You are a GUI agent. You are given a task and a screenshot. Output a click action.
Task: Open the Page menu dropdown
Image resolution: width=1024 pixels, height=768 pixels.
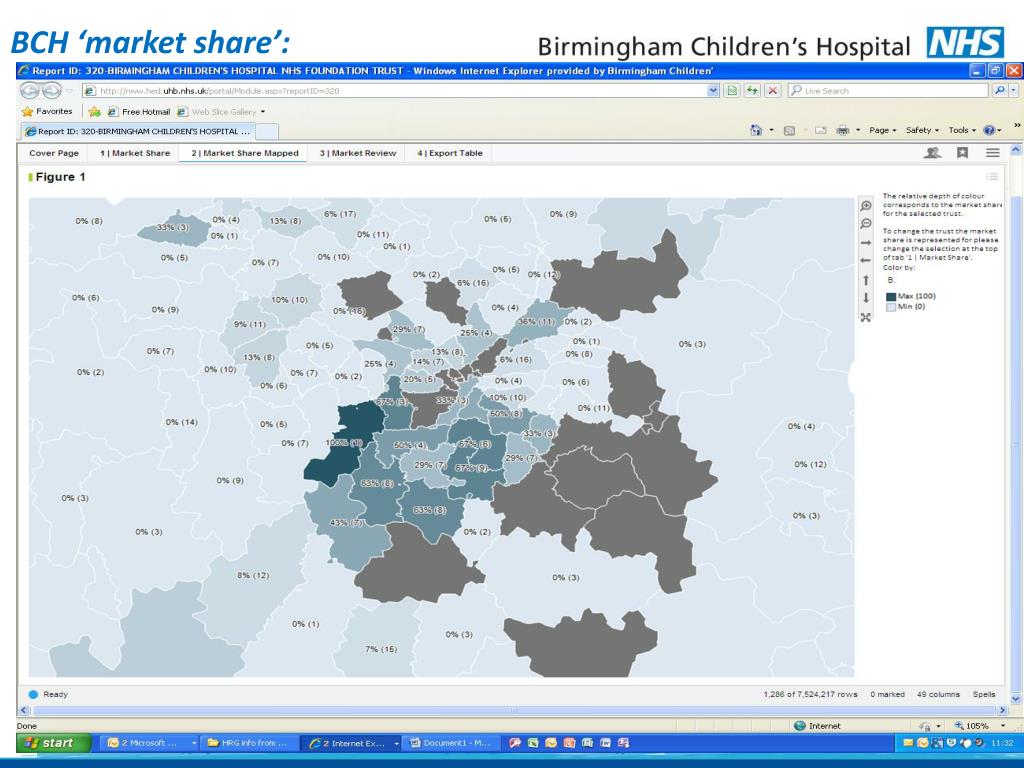pos(883,131)
